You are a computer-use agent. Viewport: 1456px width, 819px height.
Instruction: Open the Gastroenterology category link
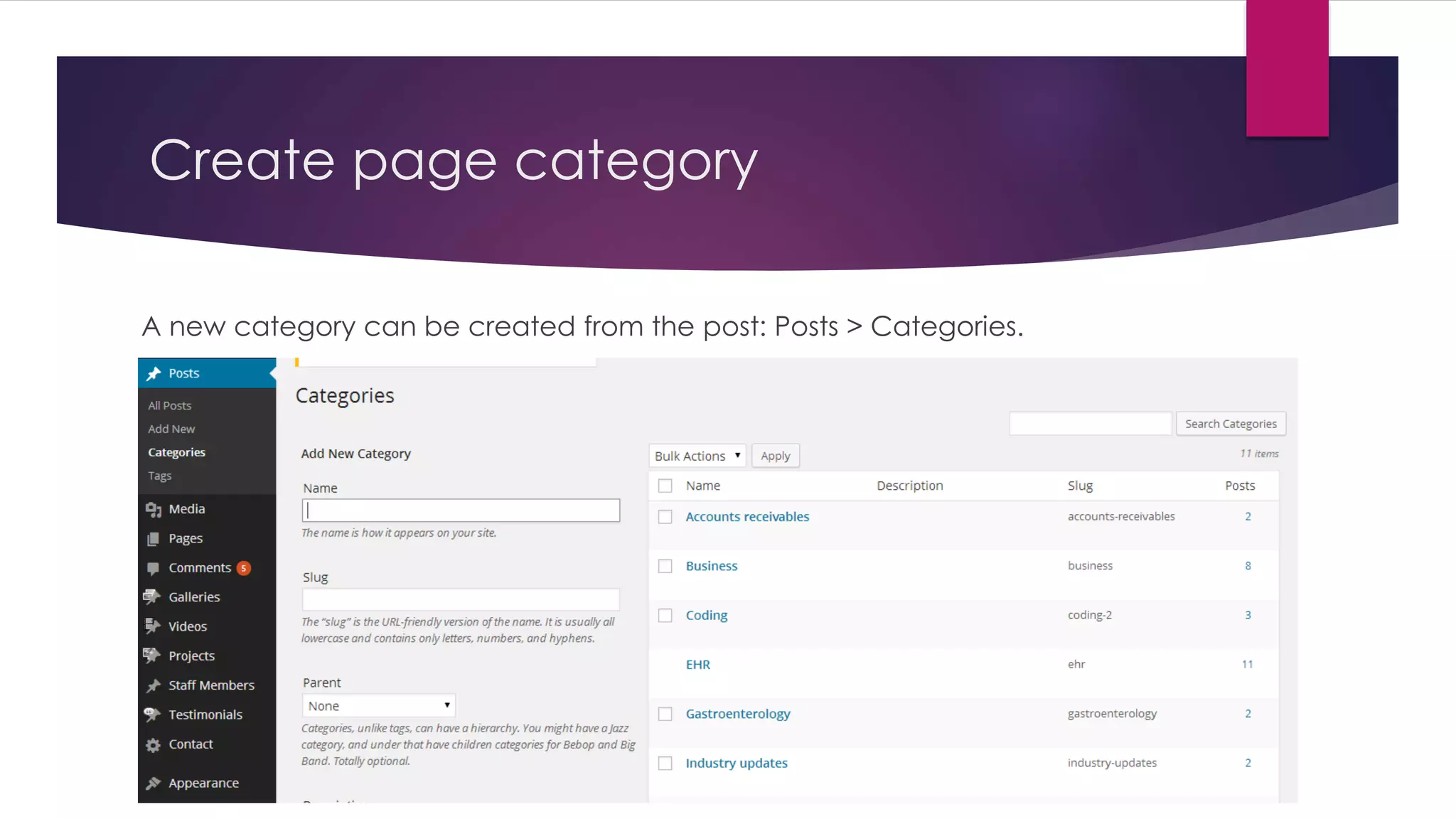(x=738, y=714)
